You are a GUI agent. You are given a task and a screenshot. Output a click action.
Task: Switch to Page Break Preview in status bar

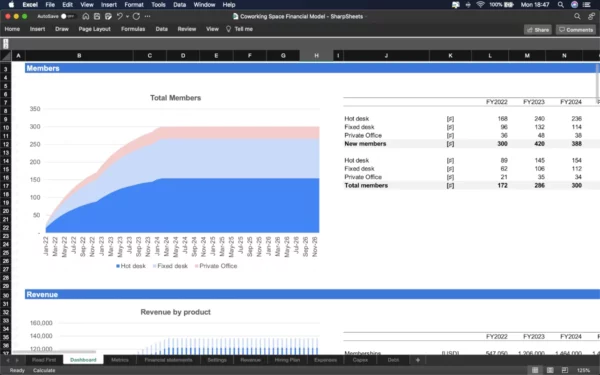565,370
